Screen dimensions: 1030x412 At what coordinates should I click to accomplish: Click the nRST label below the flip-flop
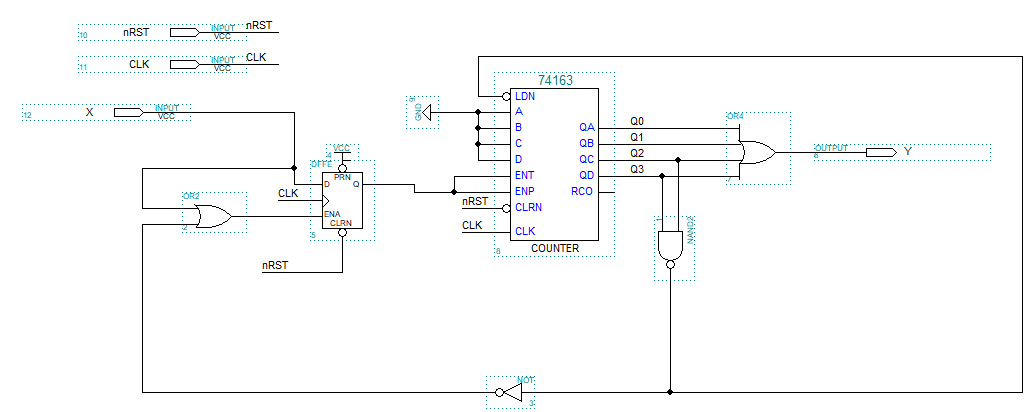tap(275, 266)
